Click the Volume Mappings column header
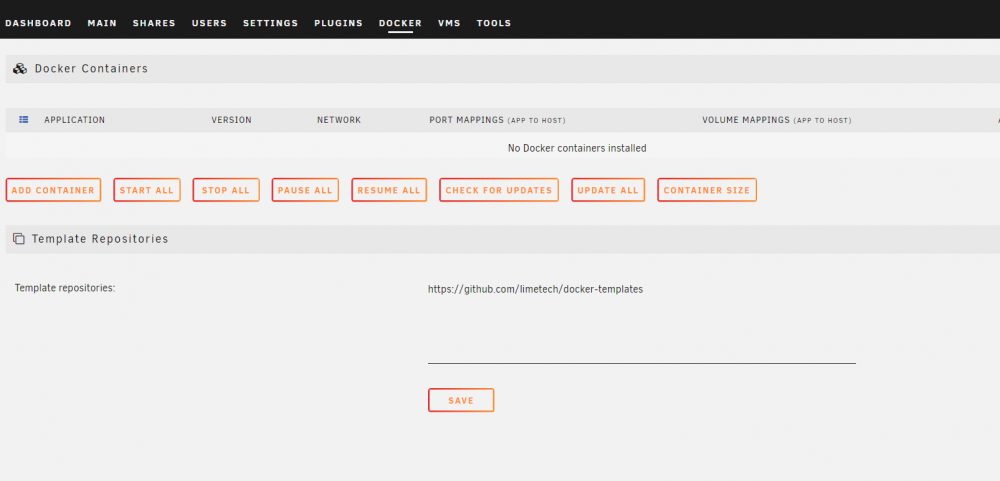 tap(777, 120)
